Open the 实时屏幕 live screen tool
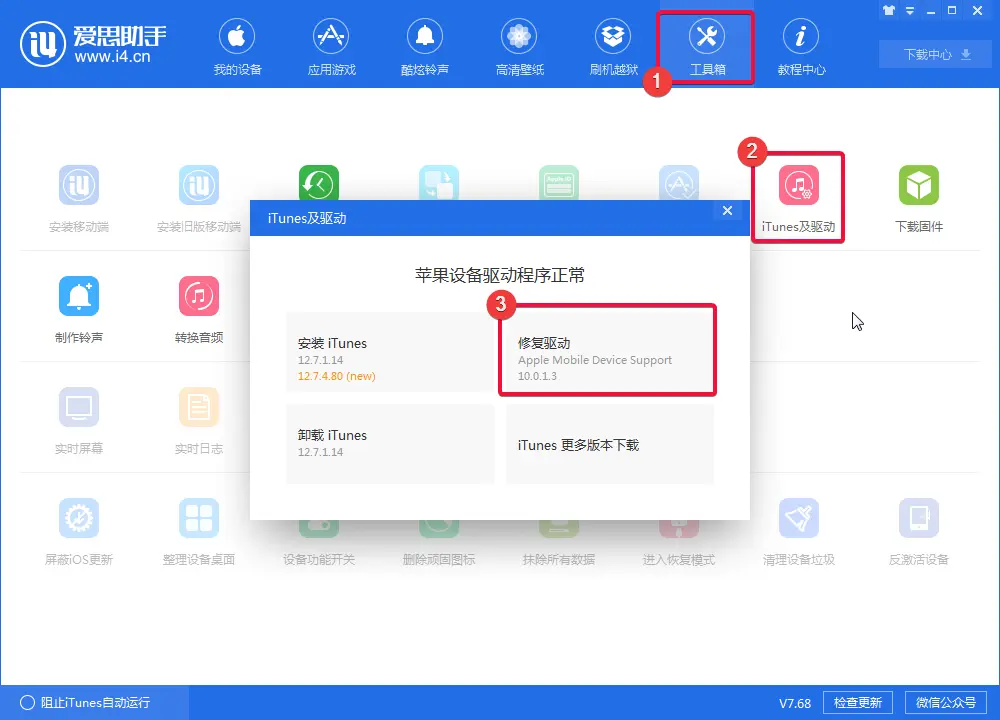 tap(79, 418)
